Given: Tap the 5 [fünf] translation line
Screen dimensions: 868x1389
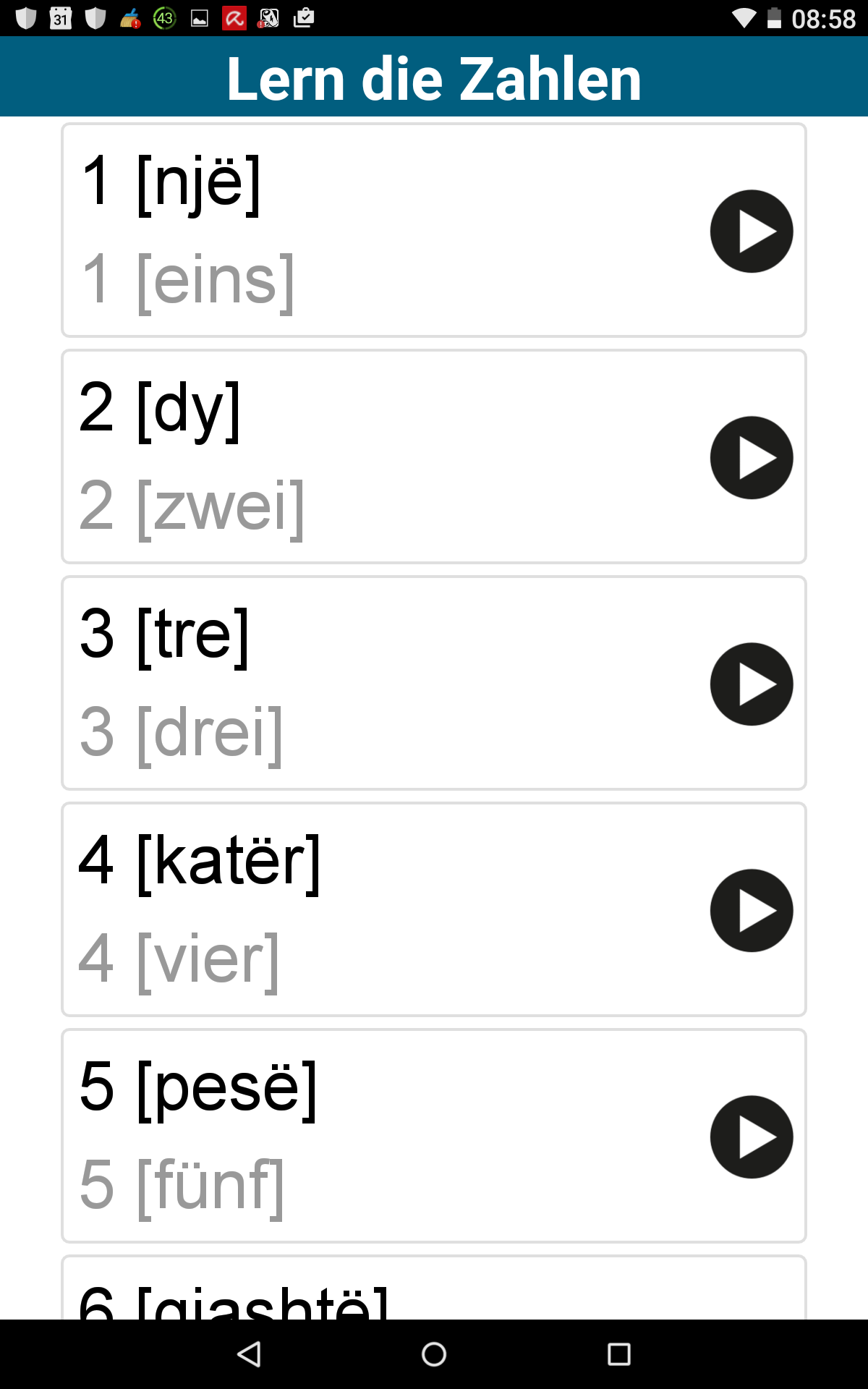Looking at the screenshot, I should click(x=182, y=1186).
